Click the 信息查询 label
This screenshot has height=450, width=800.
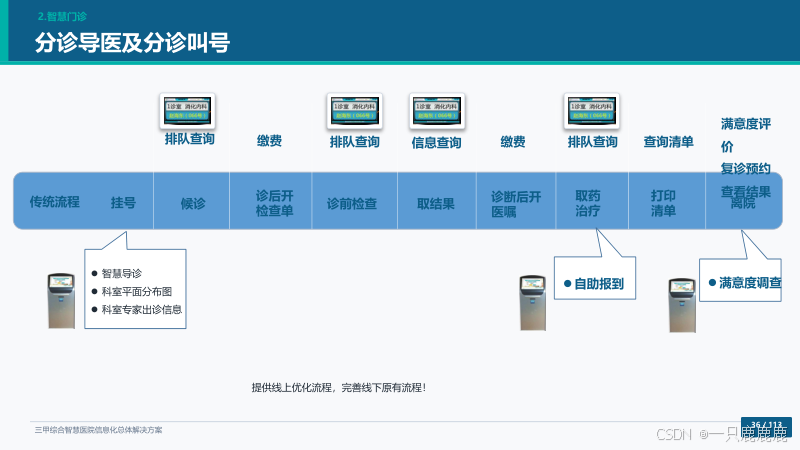[x=437, y=143]
